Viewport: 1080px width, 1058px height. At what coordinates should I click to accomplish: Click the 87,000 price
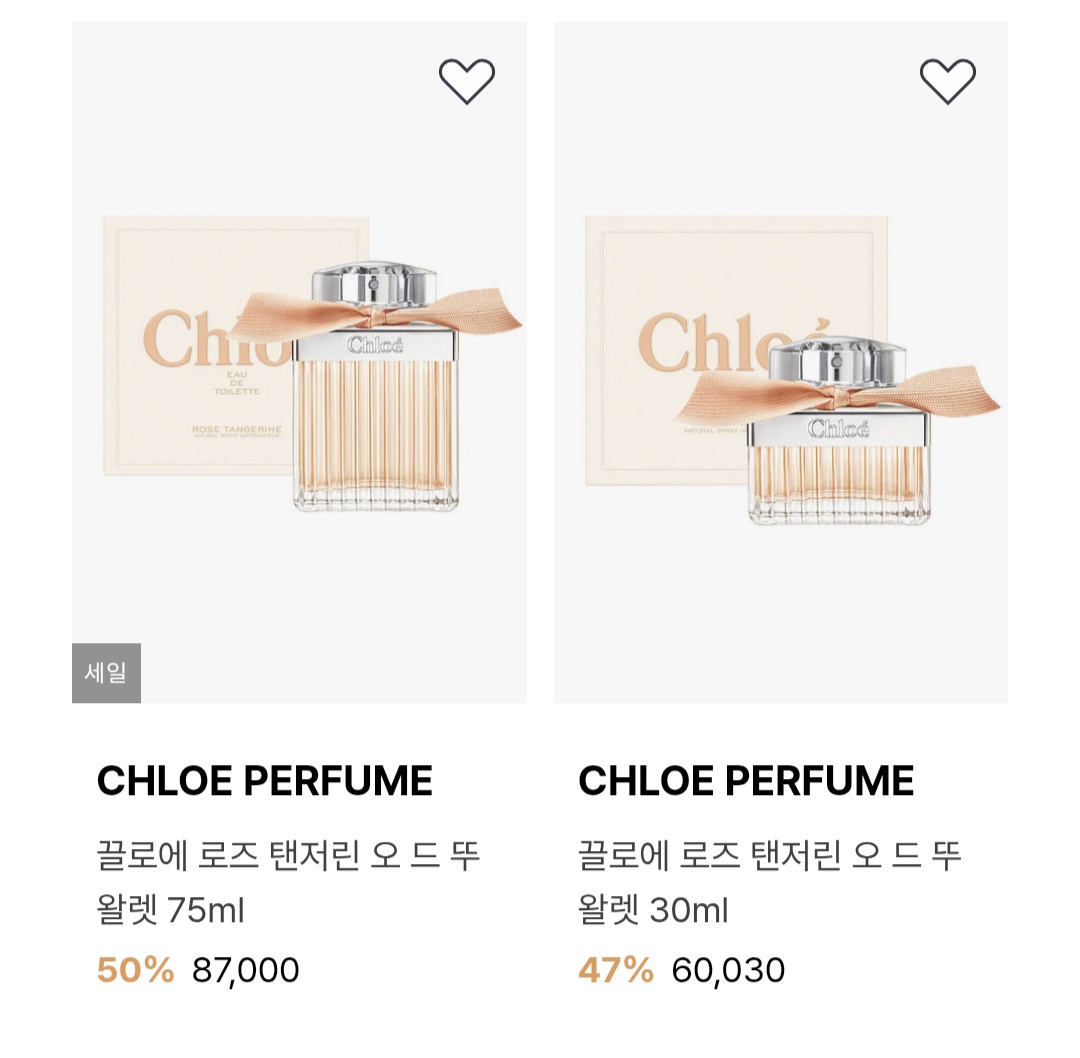246,970
